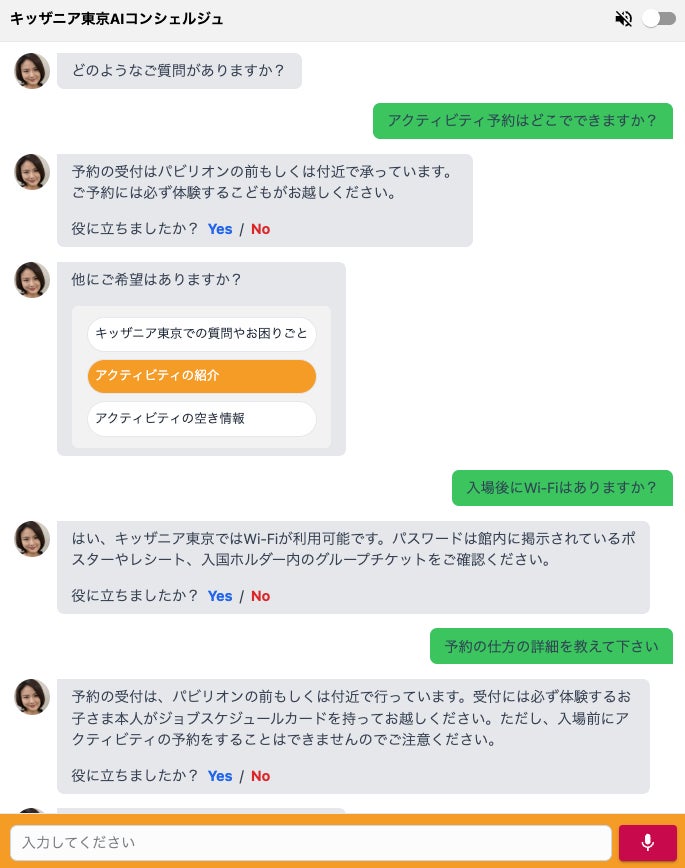Click Yes under the reservation details answer

tap(220, 776)
